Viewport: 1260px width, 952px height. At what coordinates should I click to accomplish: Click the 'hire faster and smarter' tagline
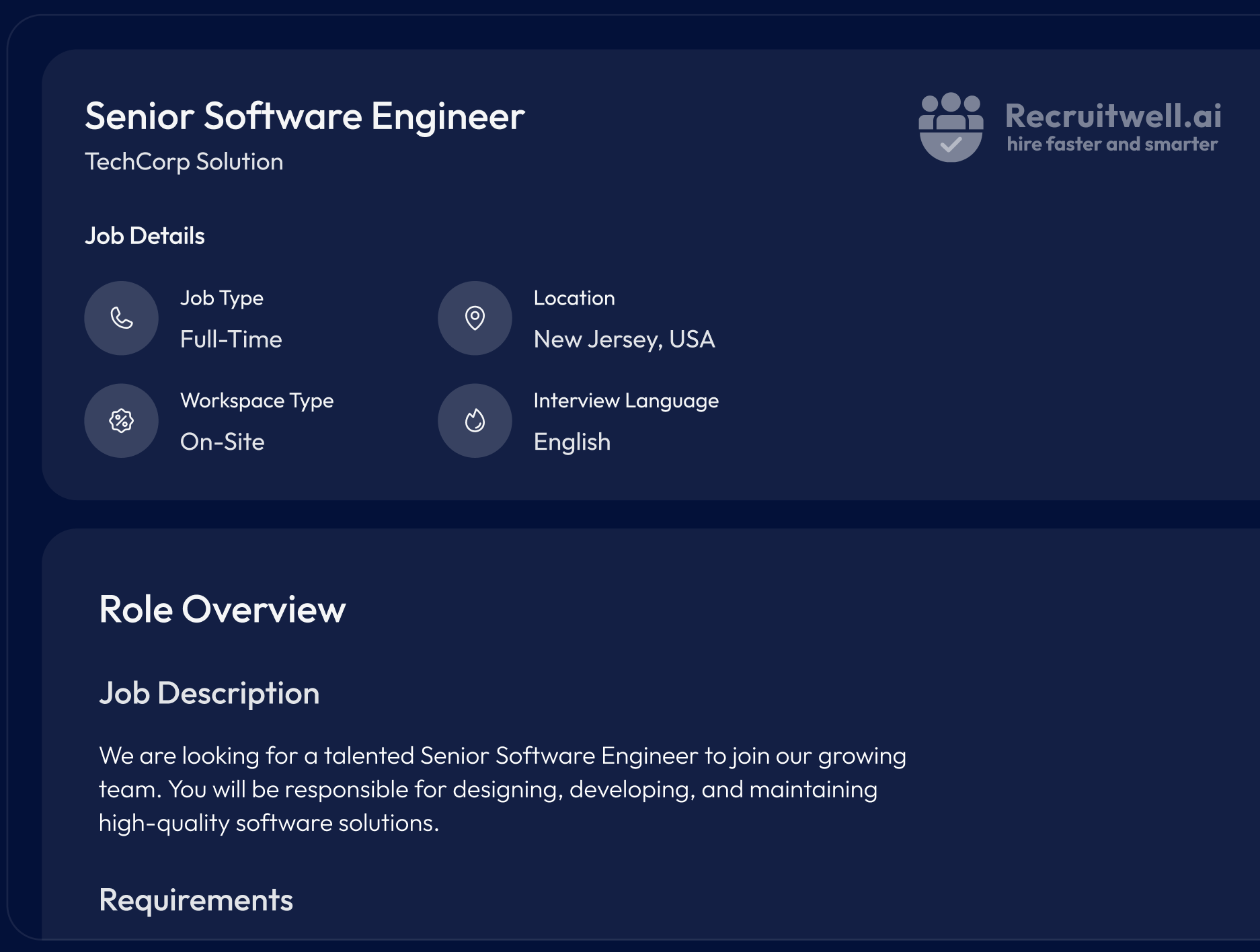[1112, 144]
